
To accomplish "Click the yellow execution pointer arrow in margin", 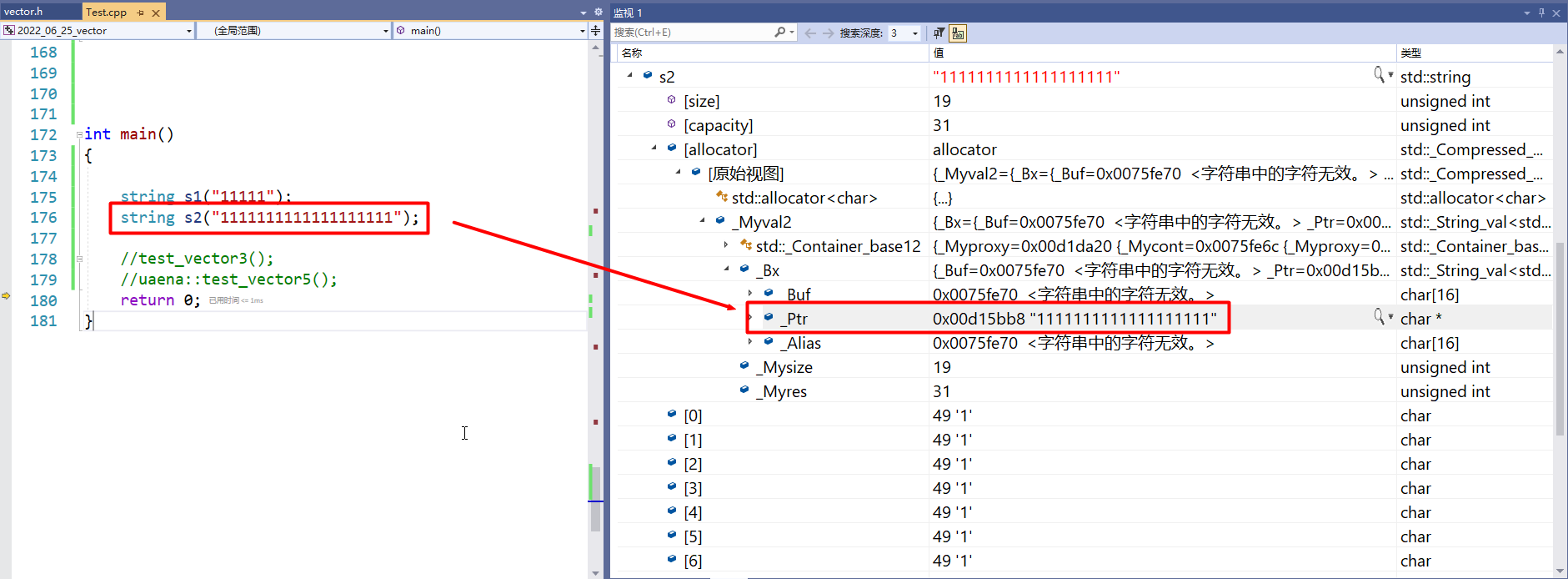I will pyautogui.click(x=6, y=296).
